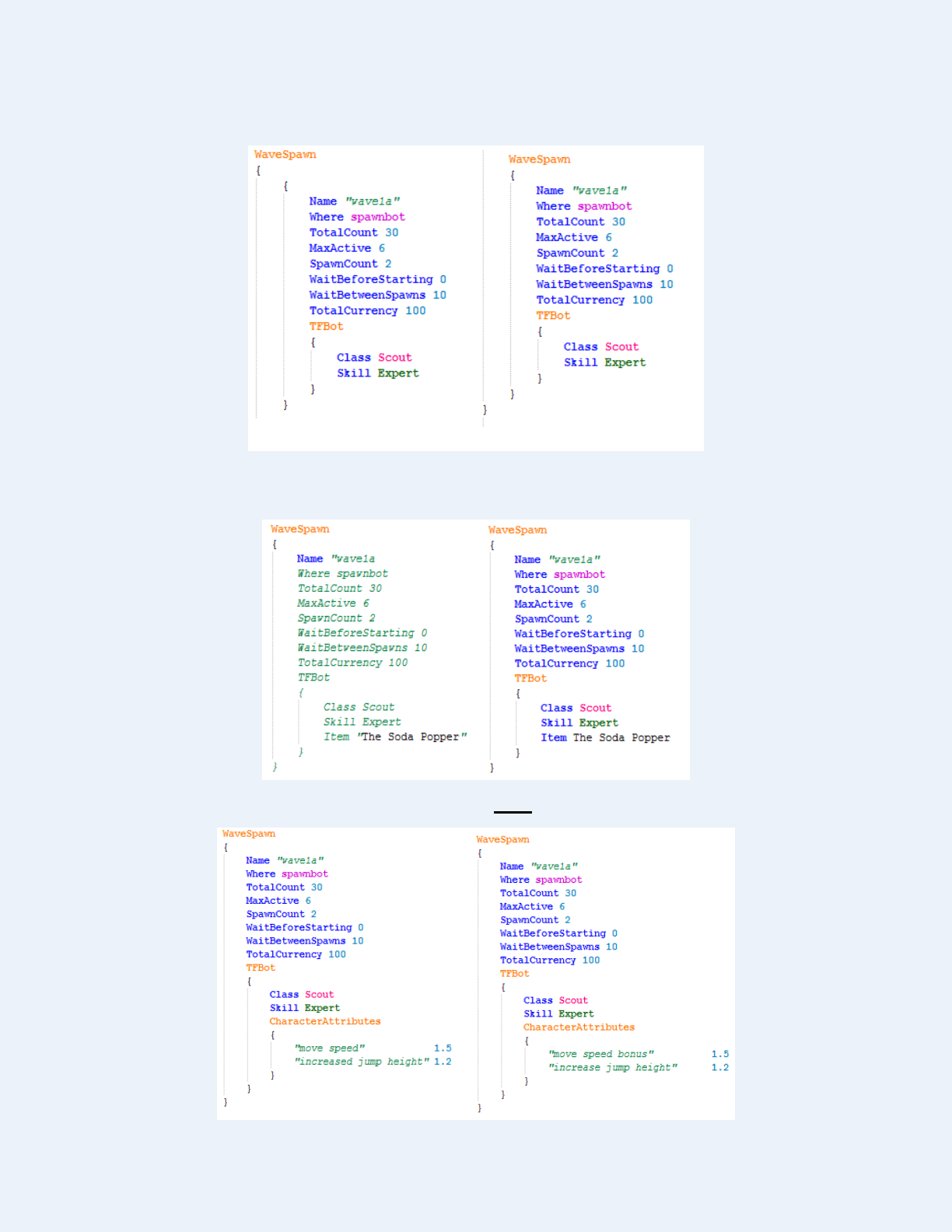Click the italic 'MaxActive 6' line
This screenshot has height=1232, width=952.
pos(334,603)
